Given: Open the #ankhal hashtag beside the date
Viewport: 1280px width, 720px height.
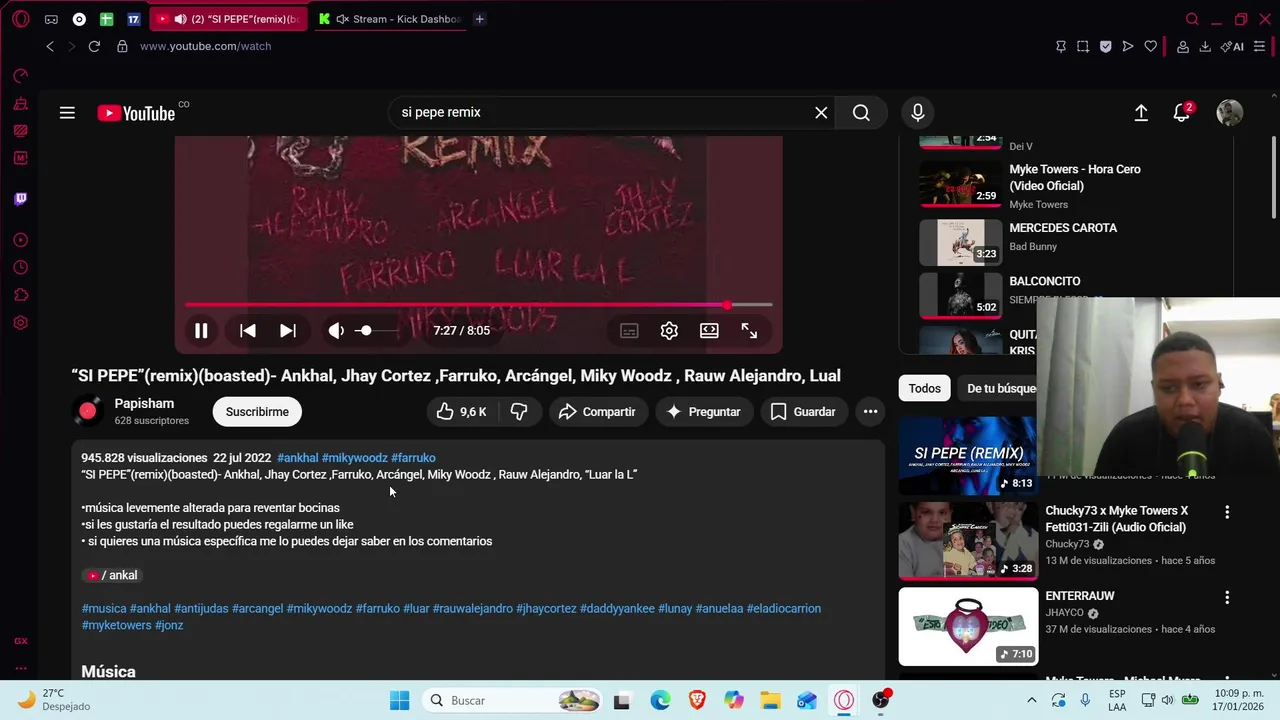Looking at the screenshot, I should pos(297,458).
